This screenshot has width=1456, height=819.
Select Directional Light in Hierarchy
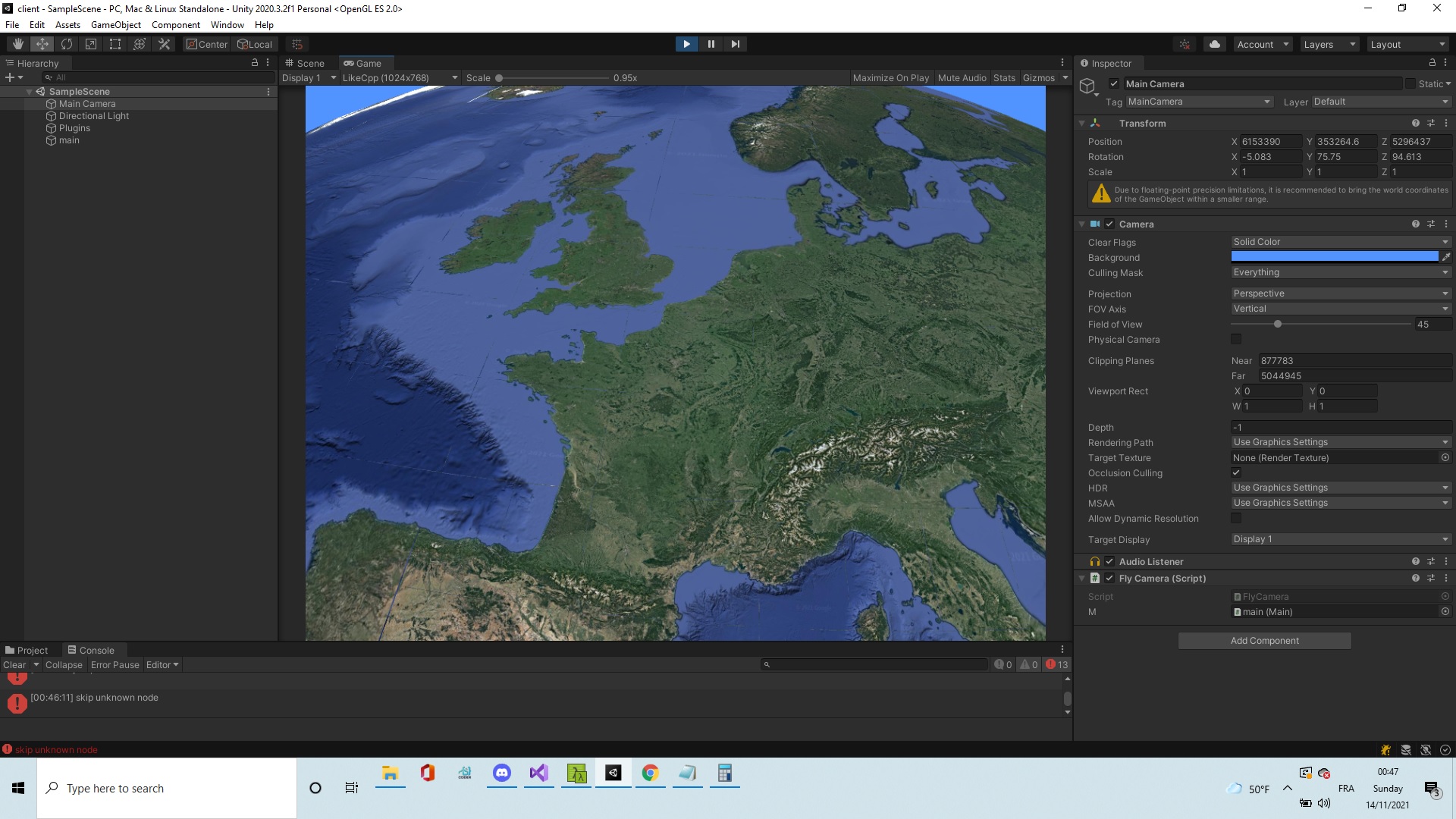[x=94, y=116]
